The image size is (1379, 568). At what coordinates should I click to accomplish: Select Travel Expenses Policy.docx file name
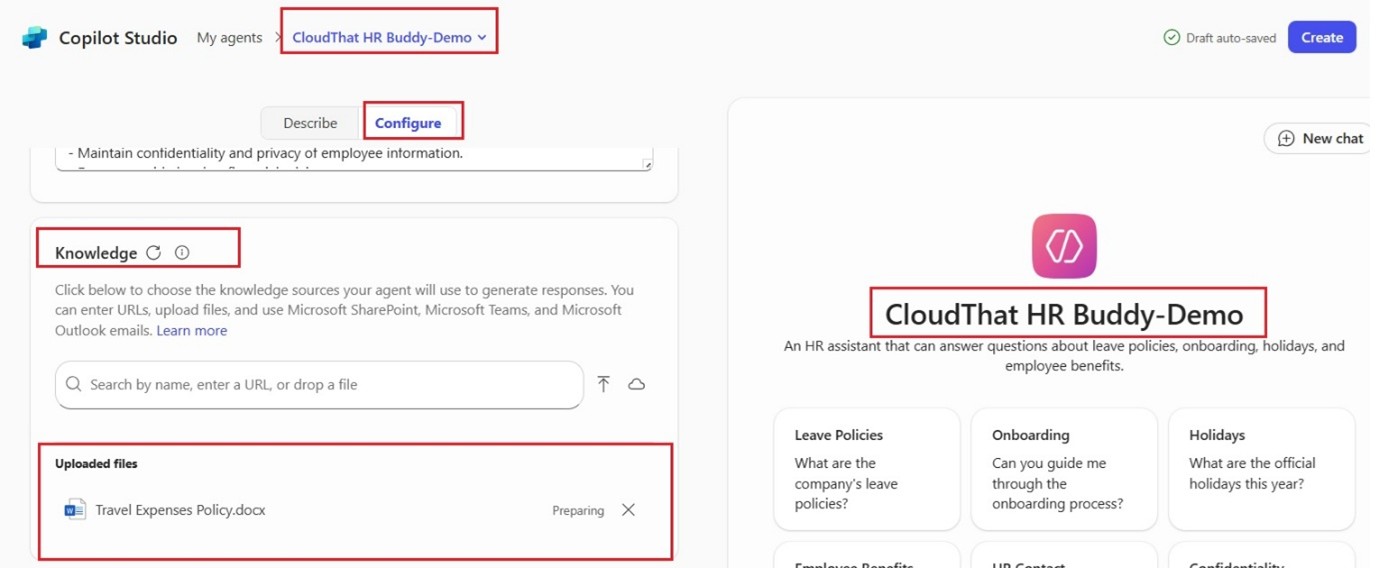pos(180,510)
